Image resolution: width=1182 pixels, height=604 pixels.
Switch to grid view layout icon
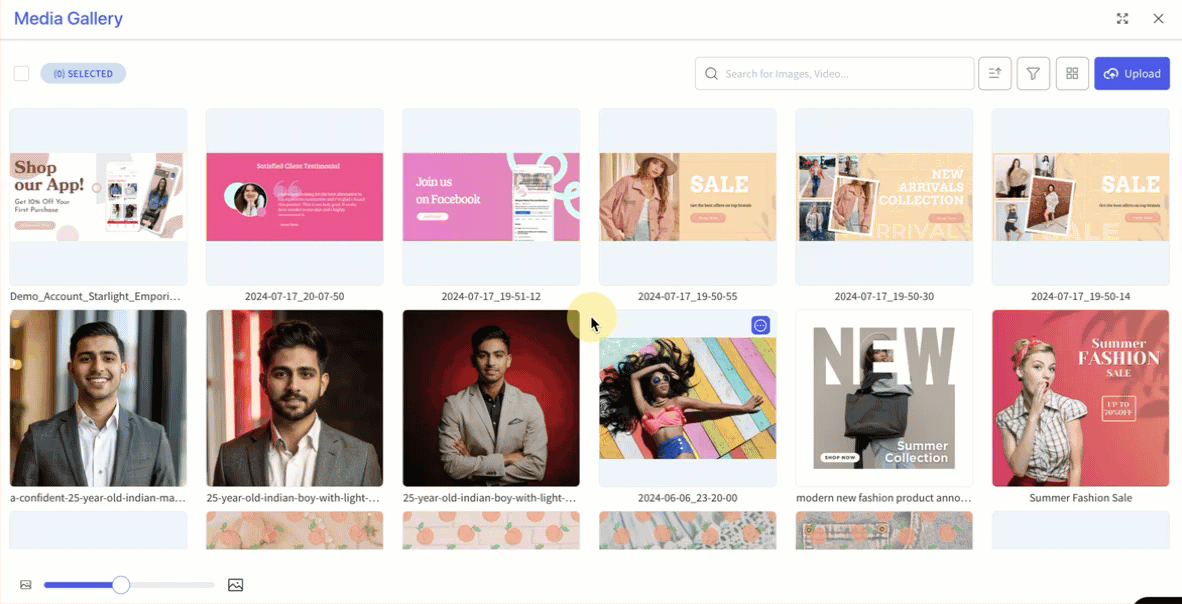point(1072,73)
